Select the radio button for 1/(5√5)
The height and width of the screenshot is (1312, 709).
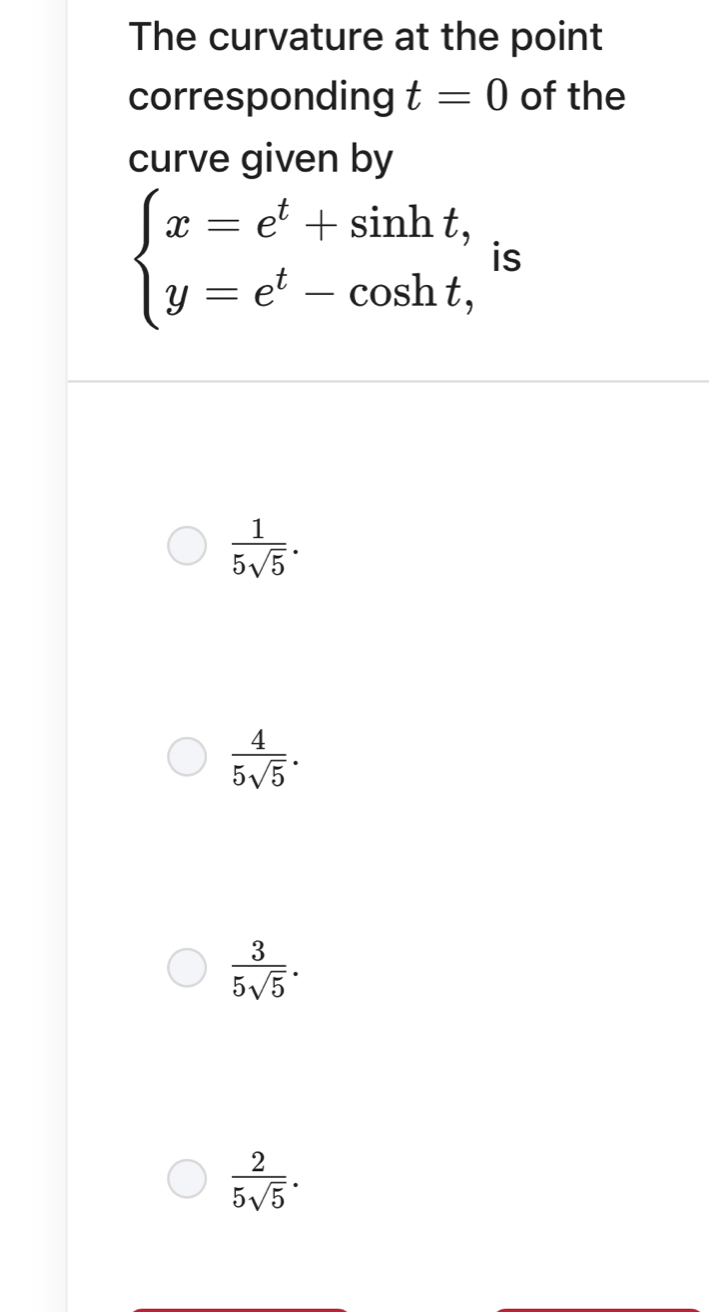187,548
